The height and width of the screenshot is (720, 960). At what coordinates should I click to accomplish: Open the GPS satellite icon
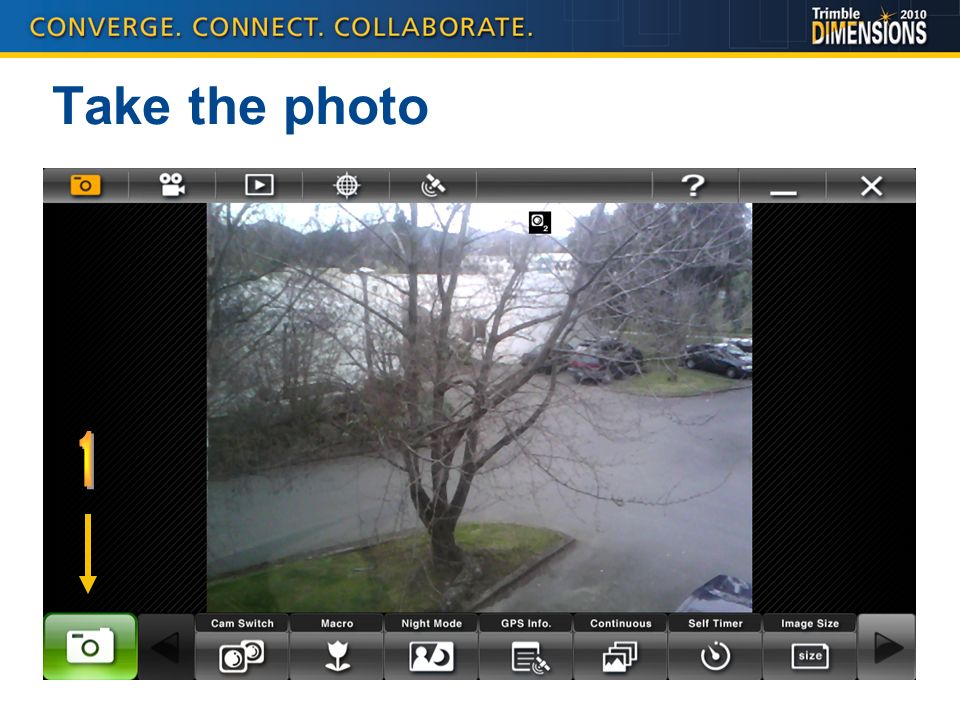[x=433, y=185]
